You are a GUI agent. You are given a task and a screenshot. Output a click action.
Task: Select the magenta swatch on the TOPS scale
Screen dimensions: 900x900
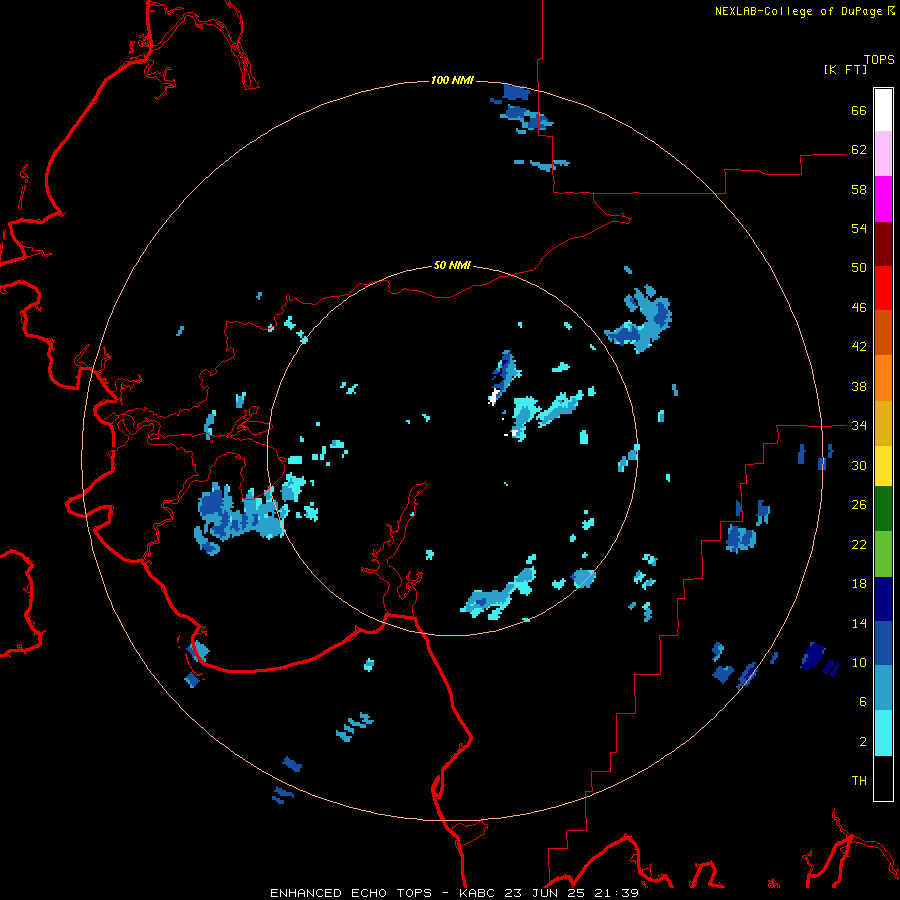click(883, 199)
